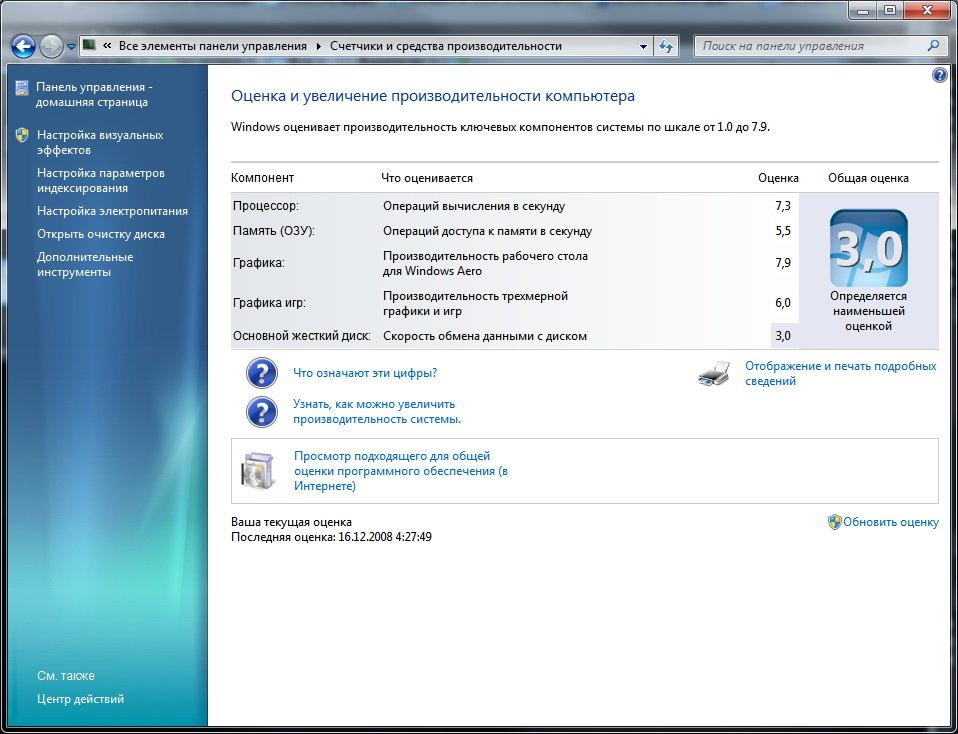Click 'Скорость обмена данными с диском' text
Viewport: 958px width, 734px height.
coord(484,336)
